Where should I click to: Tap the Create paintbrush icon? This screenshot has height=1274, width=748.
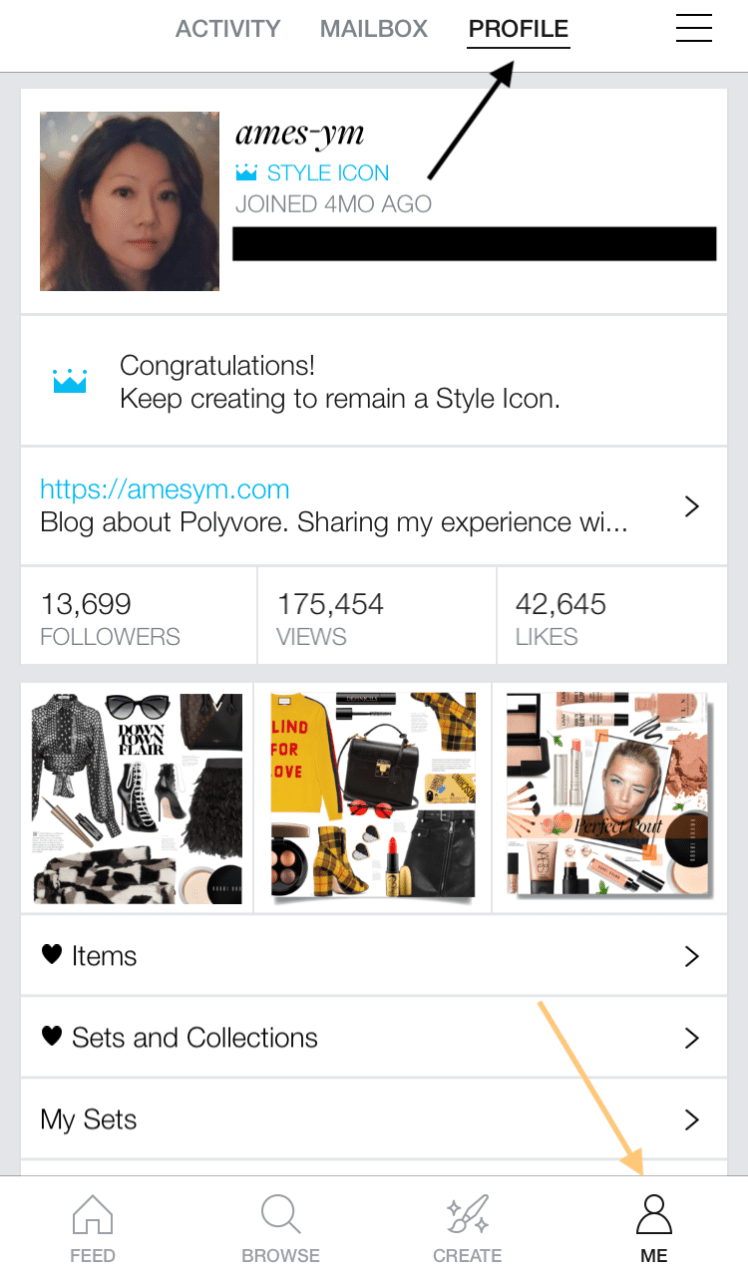(467, 1215)
